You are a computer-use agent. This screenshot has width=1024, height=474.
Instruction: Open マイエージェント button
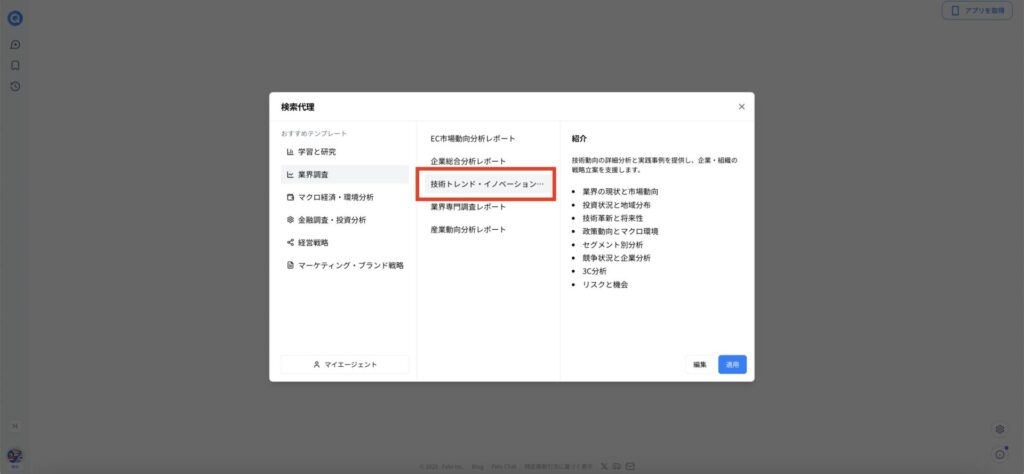(x=345, y=364)
